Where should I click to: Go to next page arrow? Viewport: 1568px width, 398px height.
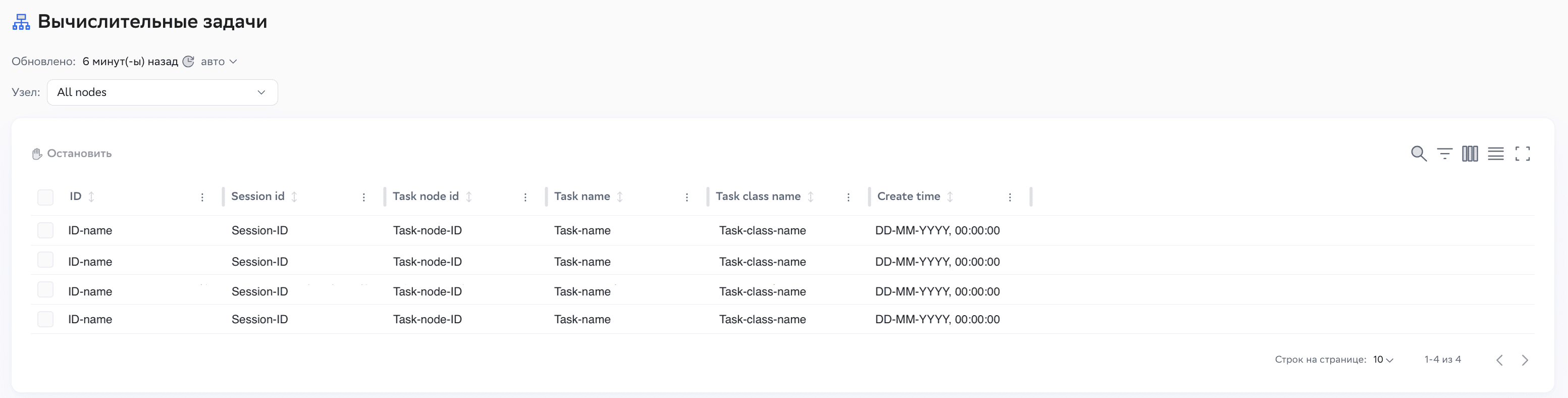click(1525, 360)
